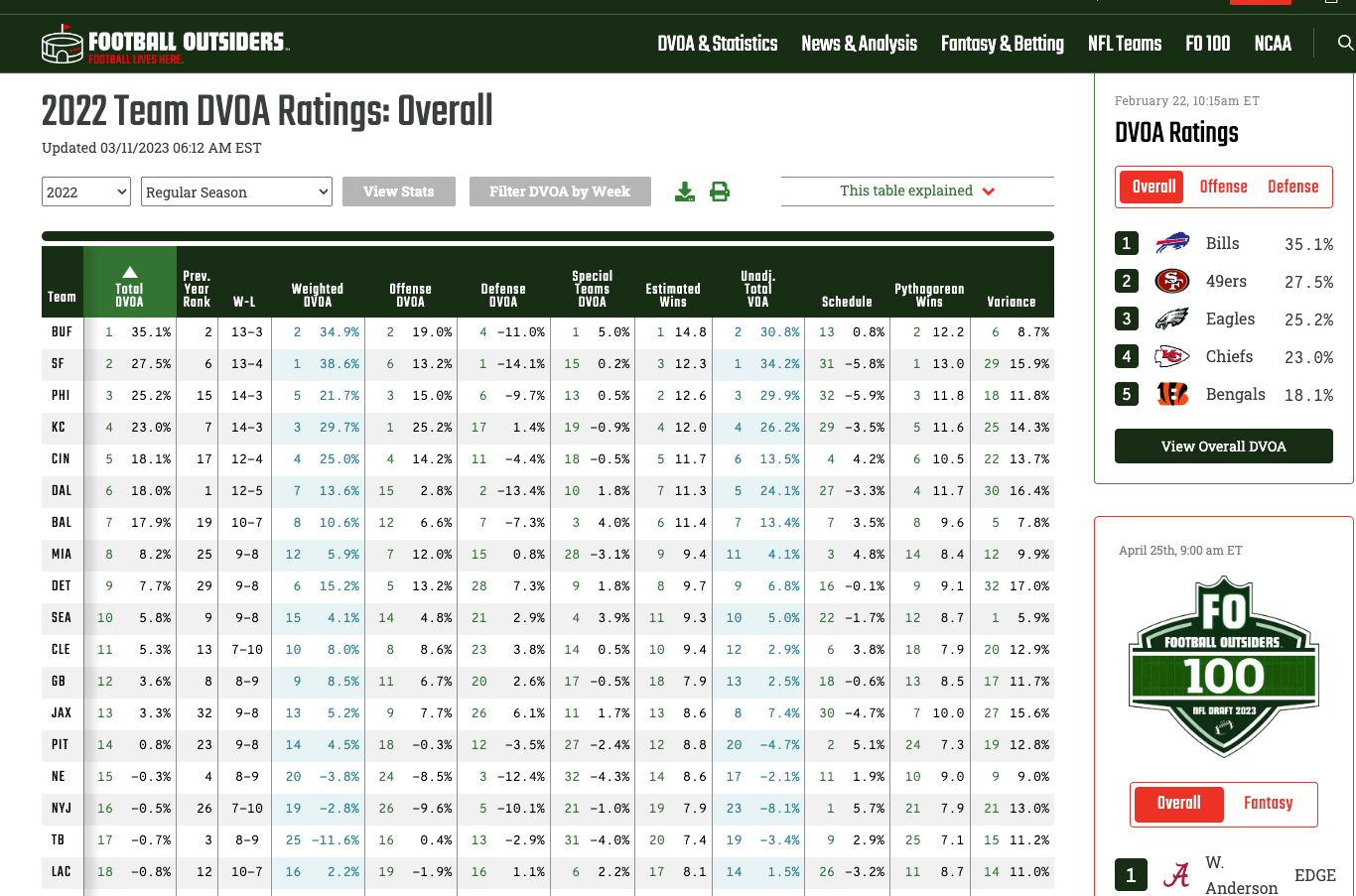
Task: Open NFL Teams menu
Action: tap(1125, 44)
